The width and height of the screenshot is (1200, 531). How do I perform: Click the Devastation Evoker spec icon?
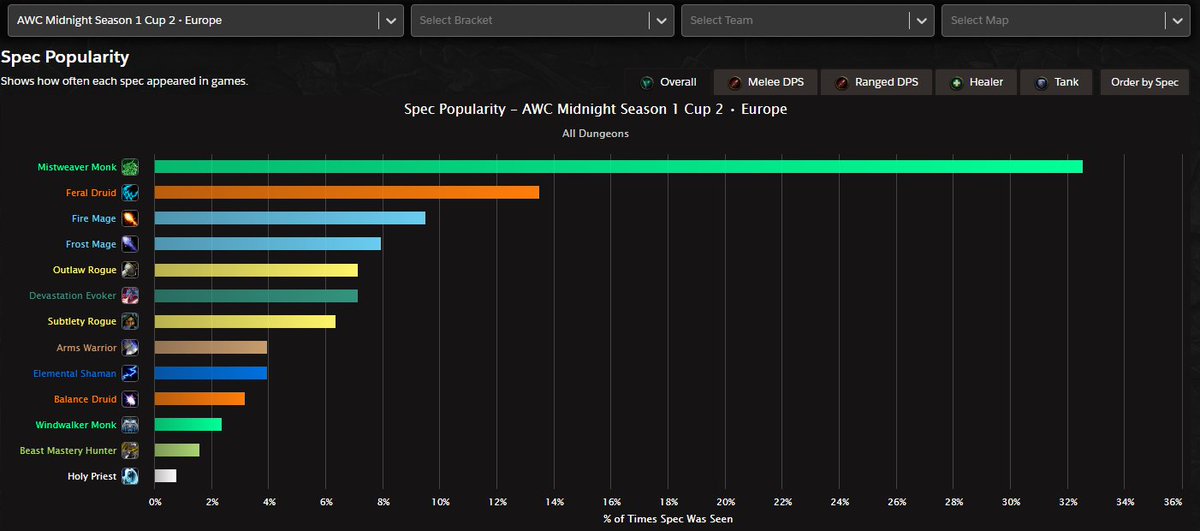(x=130, y=296)
